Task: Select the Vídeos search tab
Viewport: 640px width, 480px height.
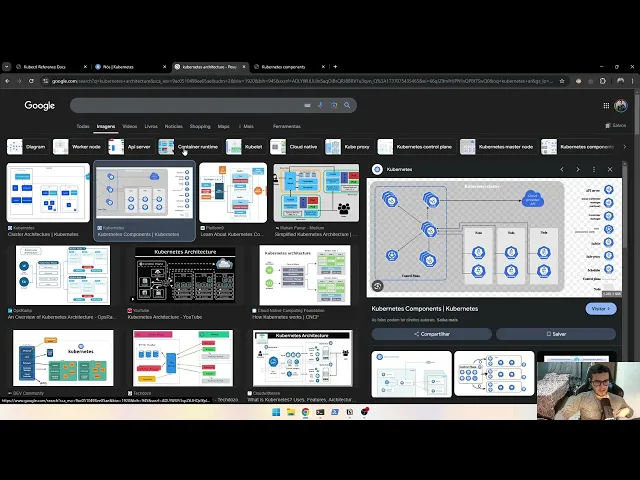Action: (x=130, y=127)
